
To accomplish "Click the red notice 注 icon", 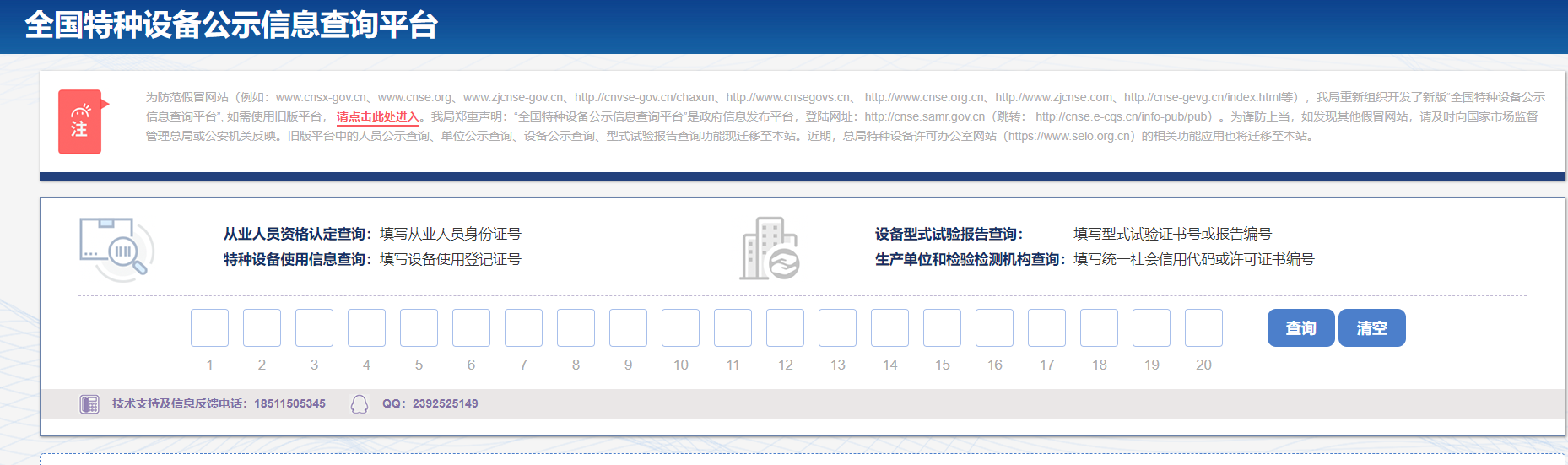I will (x=80, y=122).
